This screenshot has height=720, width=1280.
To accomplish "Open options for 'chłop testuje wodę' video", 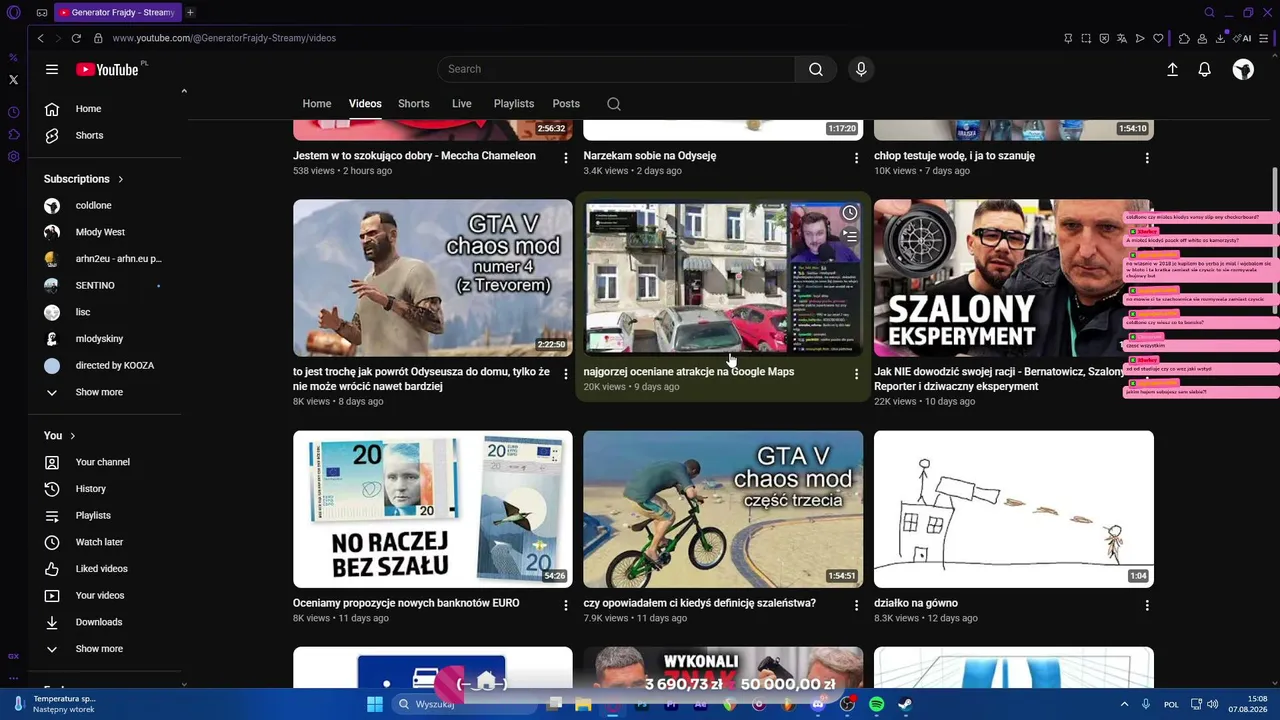I will tap(1147, 158).
